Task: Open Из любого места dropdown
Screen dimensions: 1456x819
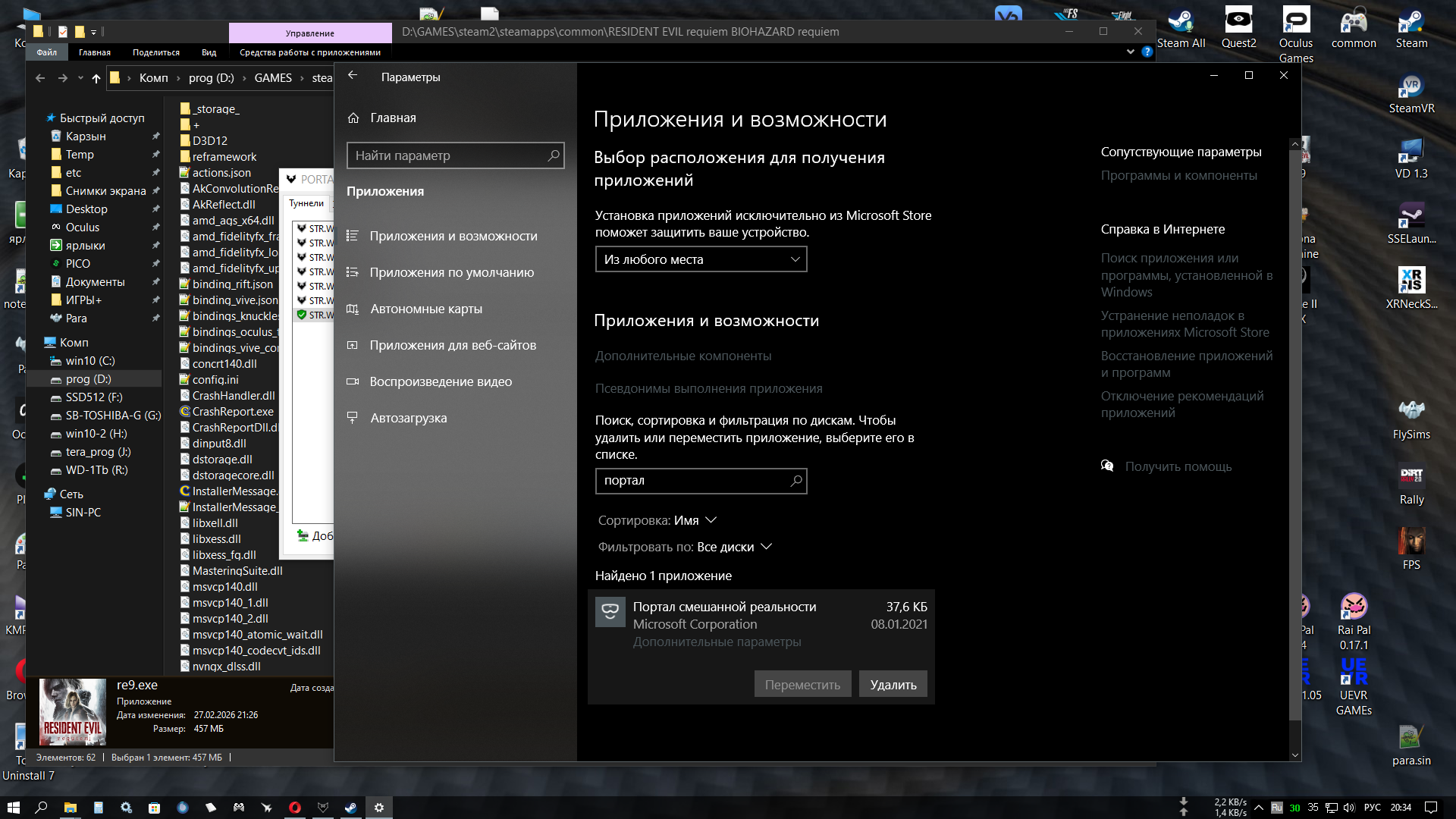Action: coord(701,259)
